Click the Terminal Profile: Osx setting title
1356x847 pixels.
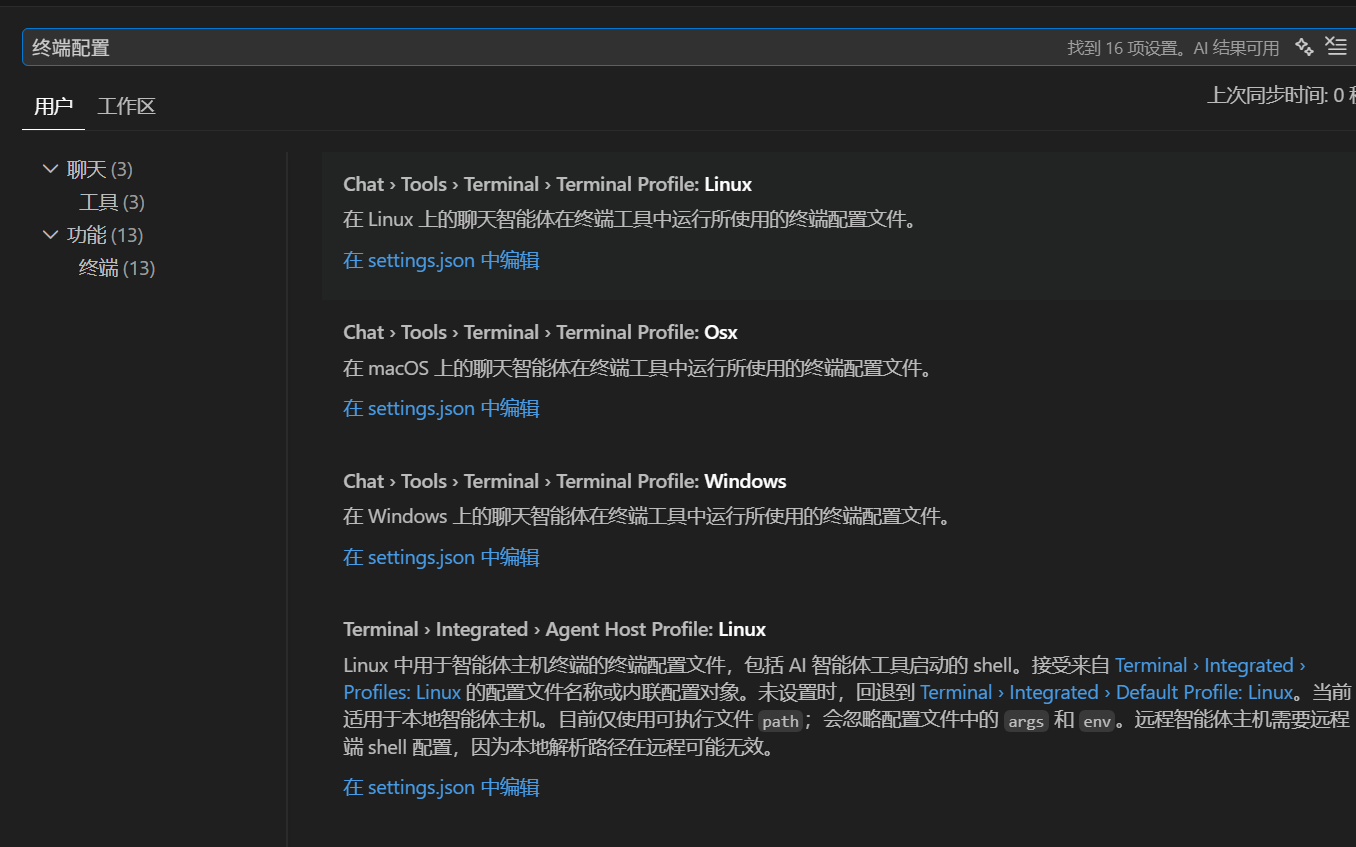pyautogui.click(x=540, y=332)
